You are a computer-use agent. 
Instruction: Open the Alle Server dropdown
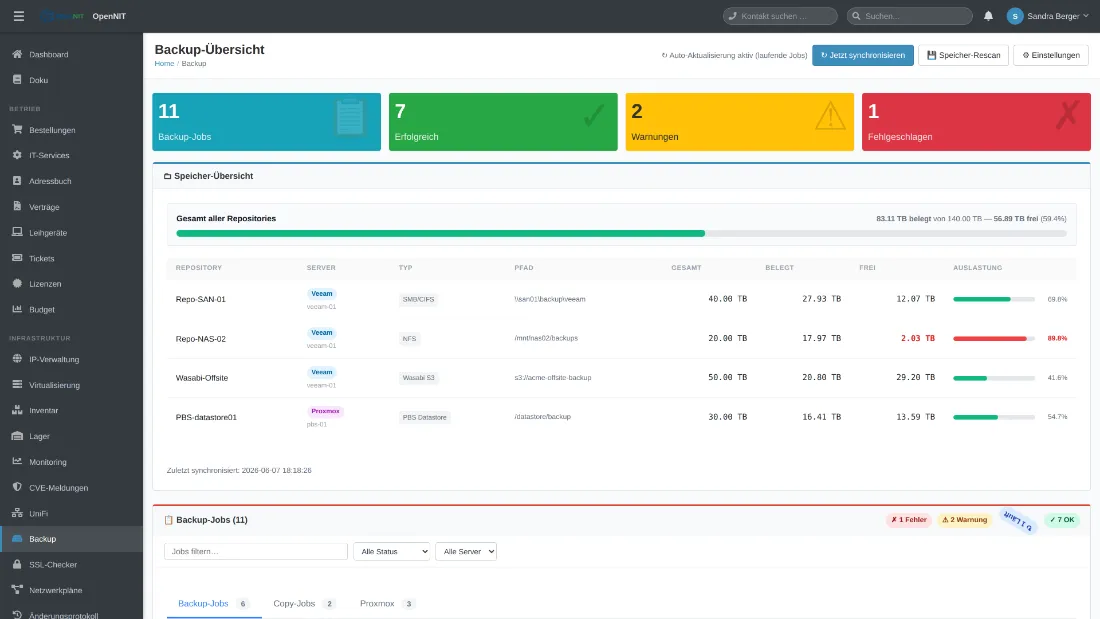click(x=466, y=552)
